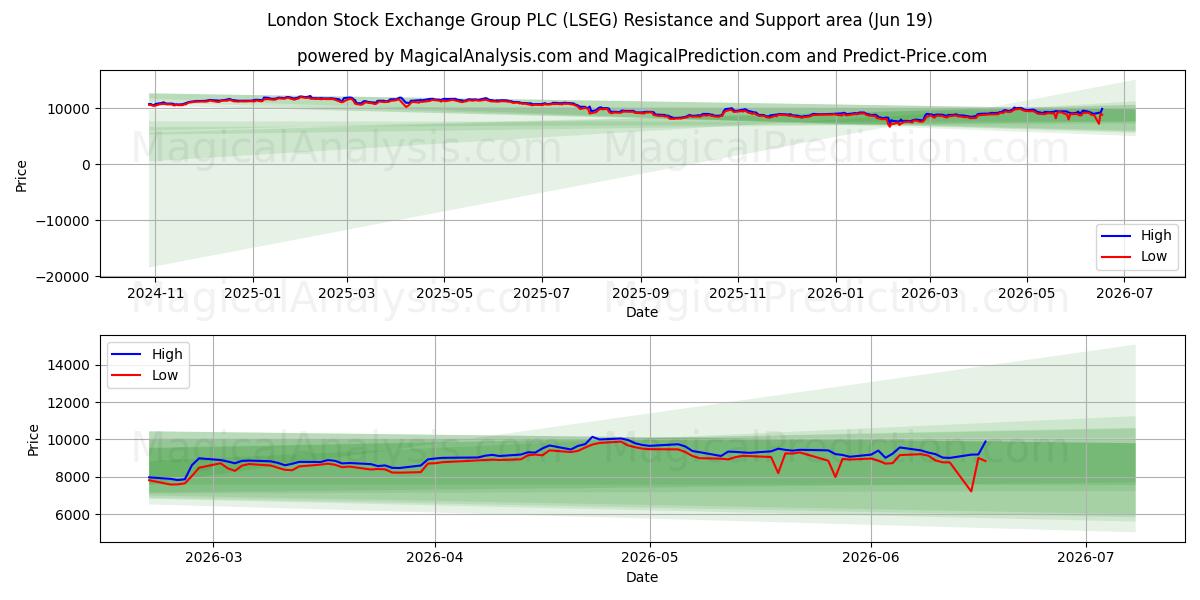Click the '2026-07' date label on upper axis
This screenshot has width=1200, height=600.
[x=1125, y=293]
